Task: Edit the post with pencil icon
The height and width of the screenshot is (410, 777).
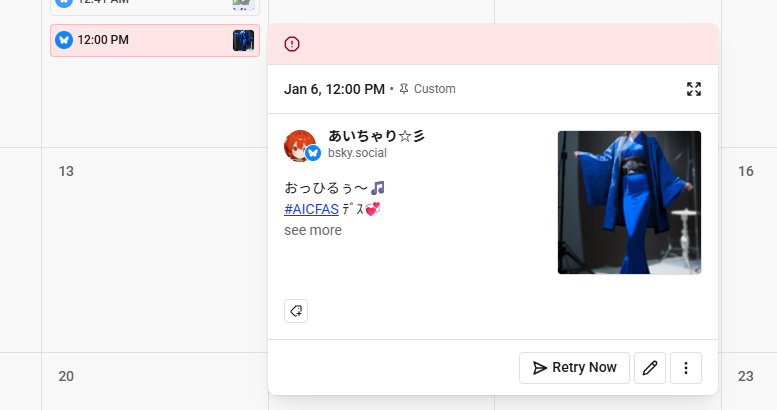Action: point(650,368)
